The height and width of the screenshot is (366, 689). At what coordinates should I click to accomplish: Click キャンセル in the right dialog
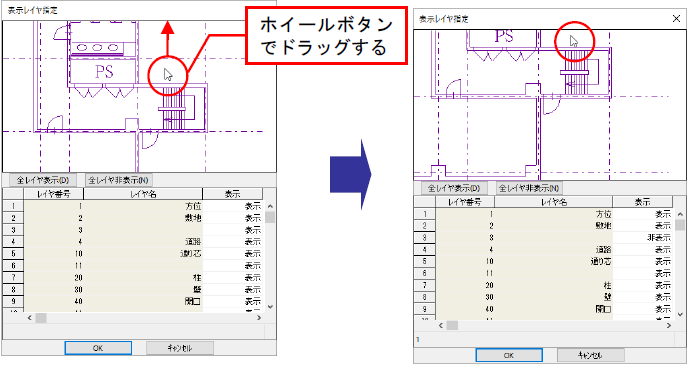tap(591, 355)
